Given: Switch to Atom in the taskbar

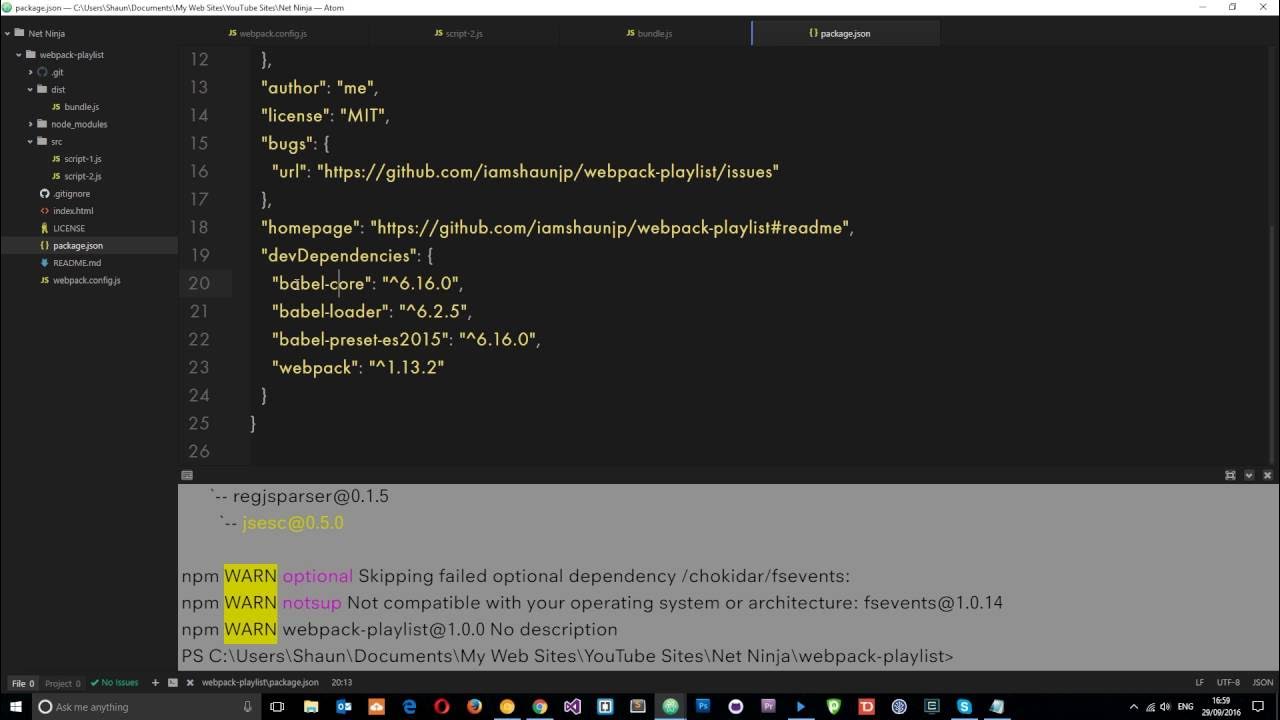Looking at the screenshot, I should 670,706.
